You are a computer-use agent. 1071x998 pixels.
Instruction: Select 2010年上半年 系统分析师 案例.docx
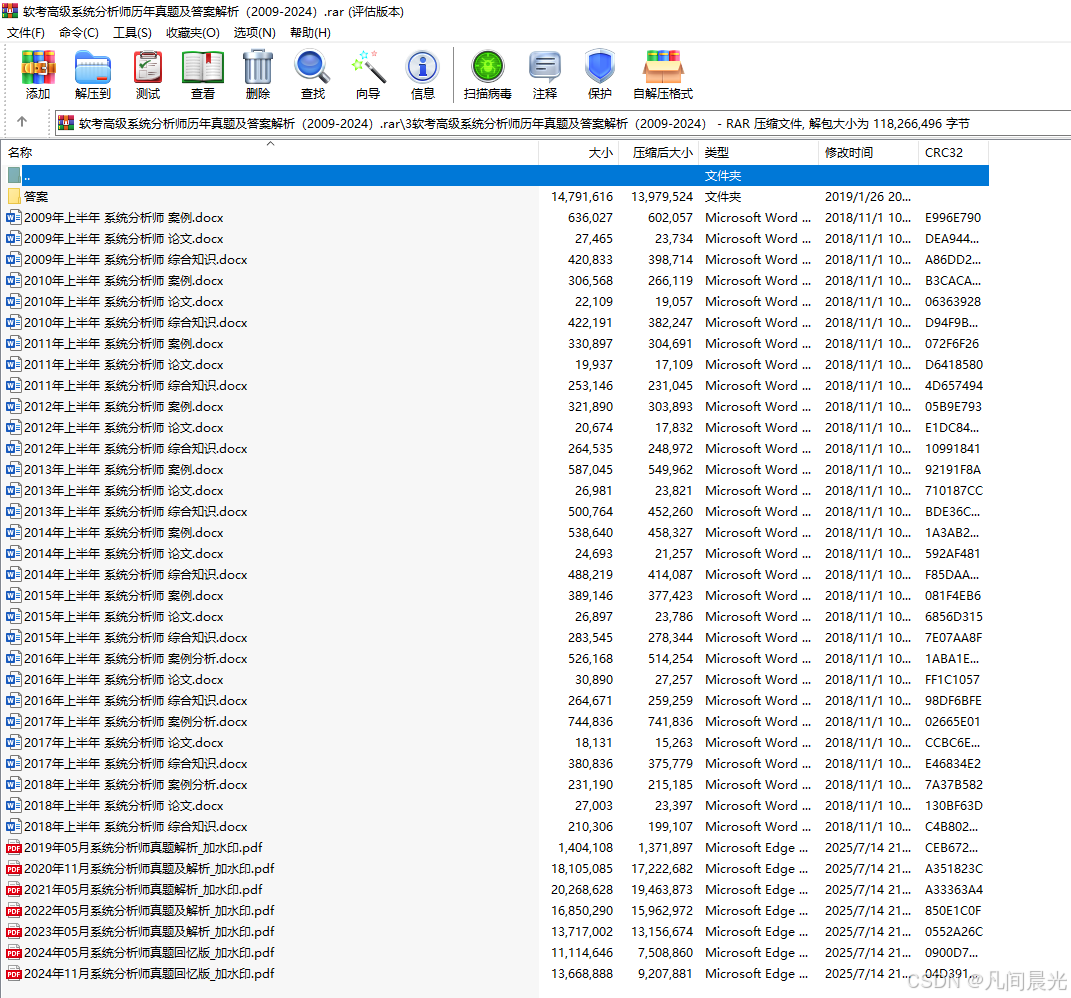497,281
